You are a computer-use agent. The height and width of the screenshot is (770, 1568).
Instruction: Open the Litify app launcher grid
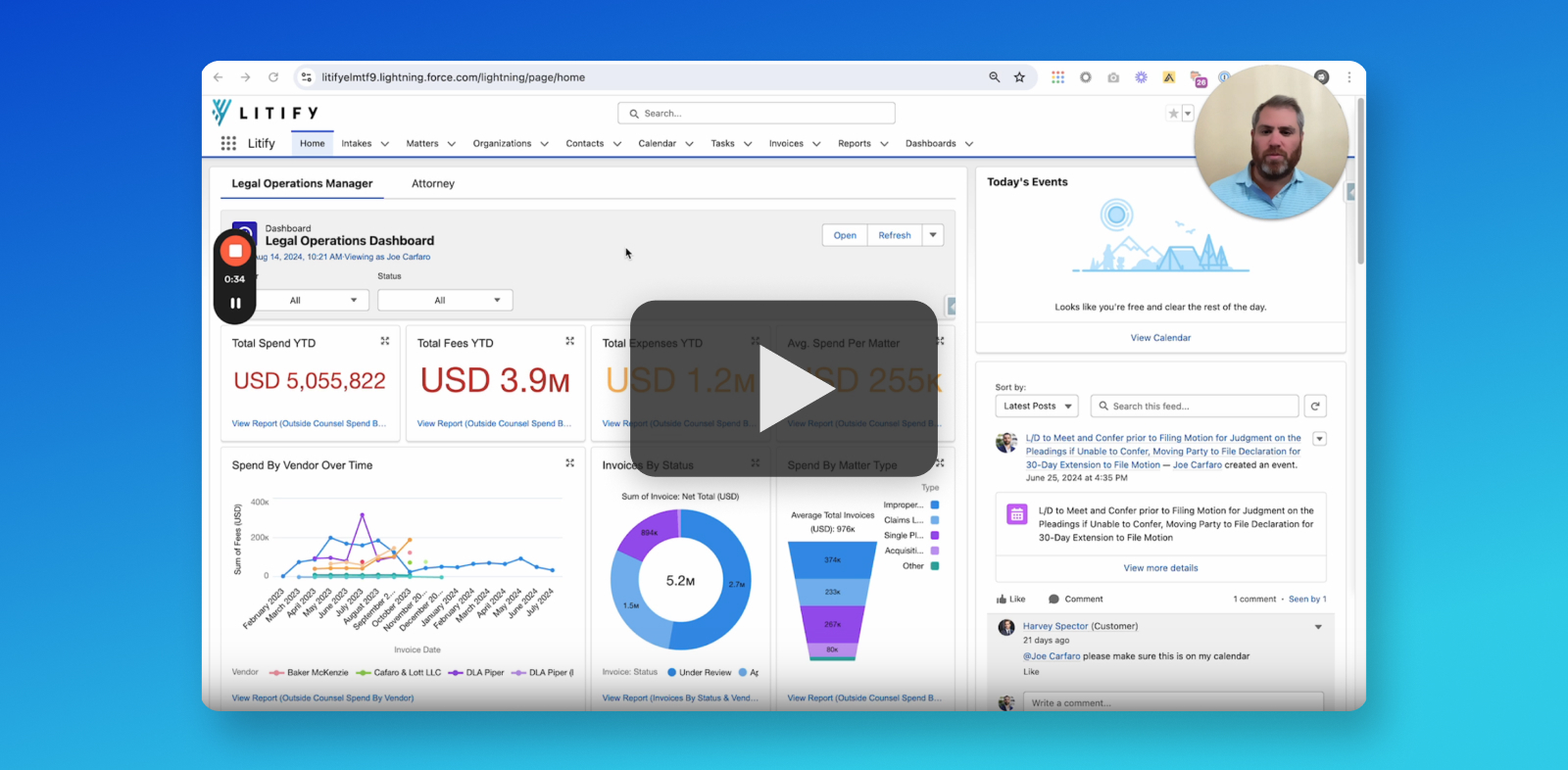click(x=228, y=143)
